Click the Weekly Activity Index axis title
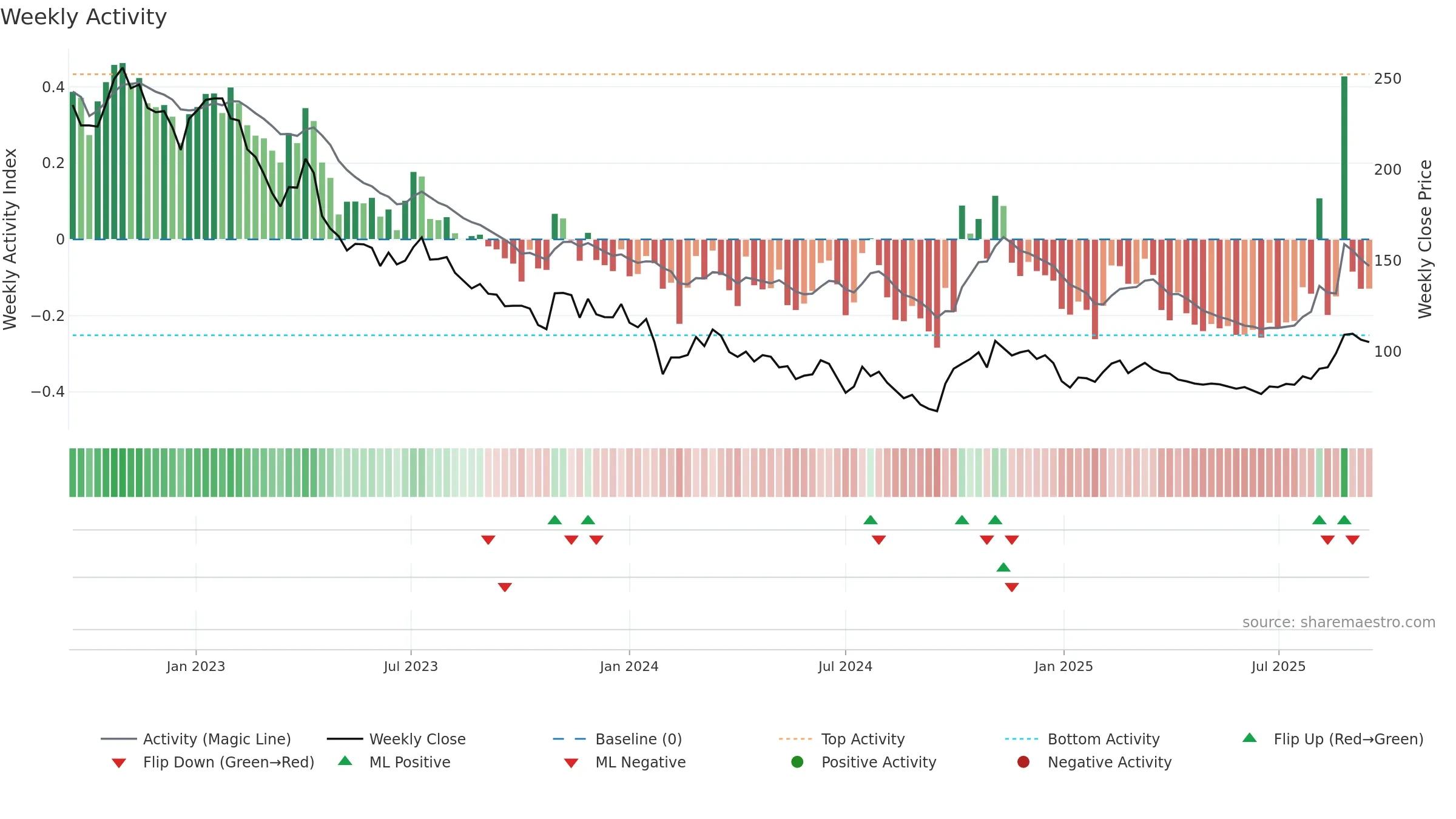The image size is (1456, 819). pos(10,239)
